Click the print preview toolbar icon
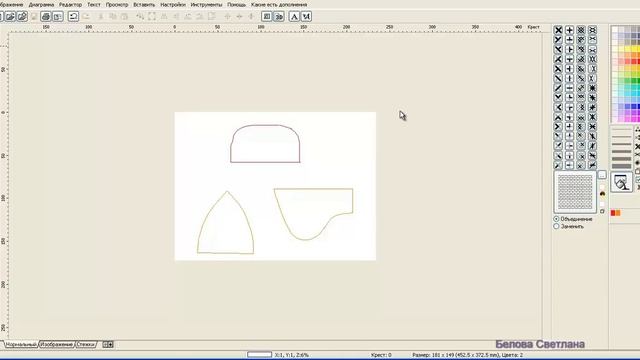Screen dimensions: 640x360 click(x=58, y=16)
